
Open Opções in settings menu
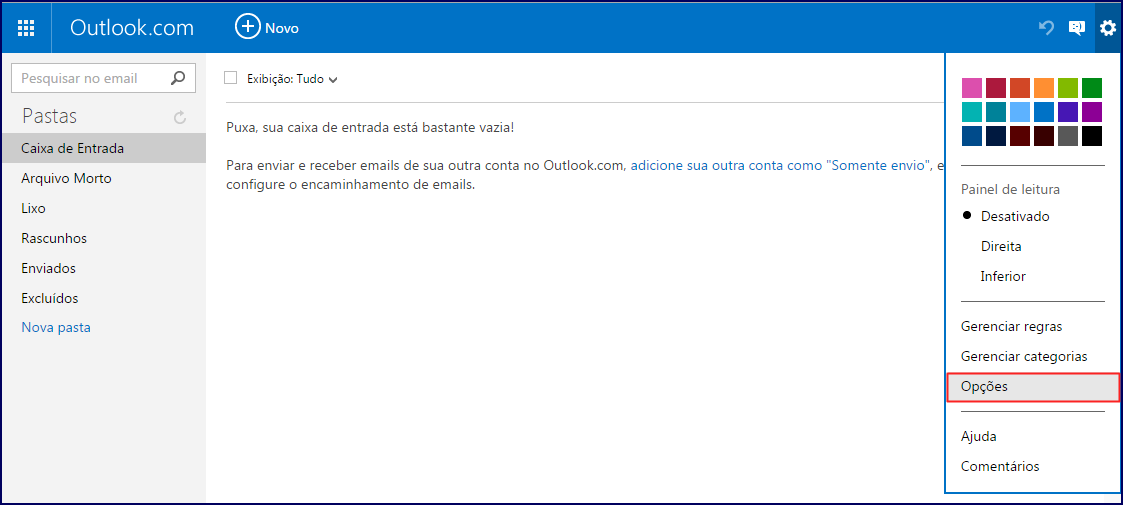(1033, 387)
